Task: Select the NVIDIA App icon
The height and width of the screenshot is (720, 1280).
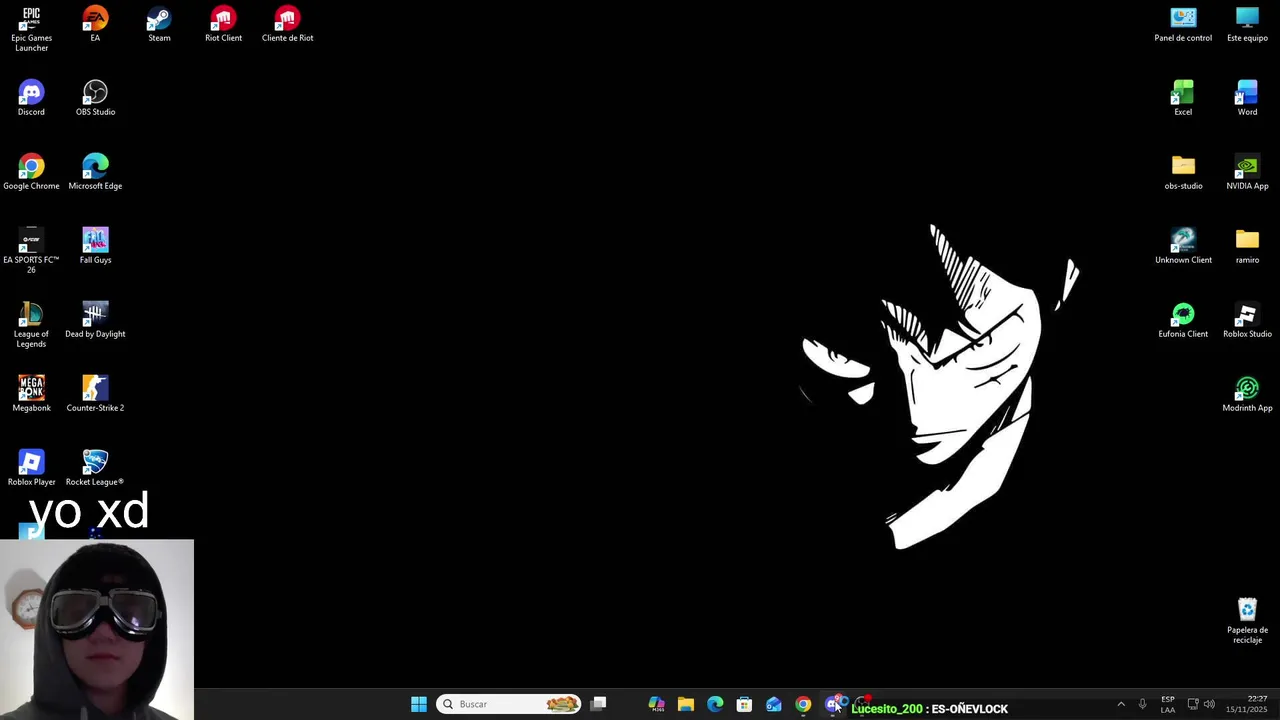Action: pos(1247,173)
